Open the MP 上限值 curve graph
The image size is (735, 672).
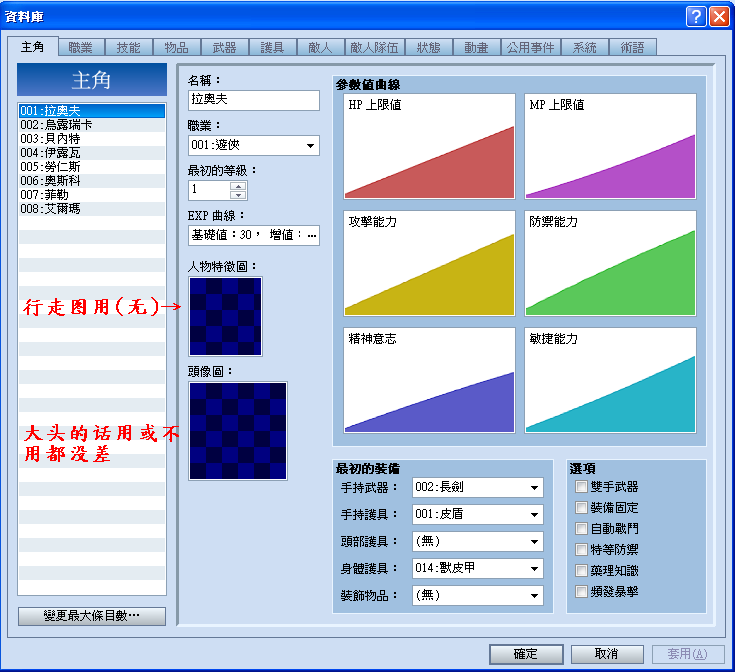pos(610,146)
